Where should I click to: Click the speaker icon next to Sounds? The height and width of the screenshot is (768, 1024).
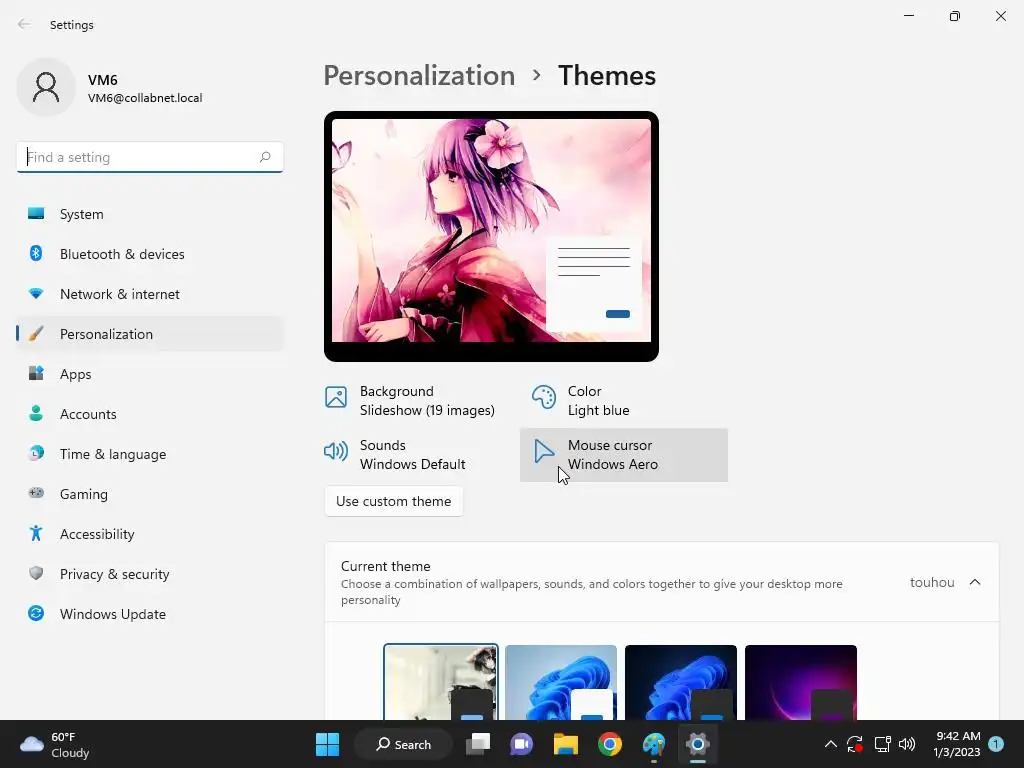[336, 451]
